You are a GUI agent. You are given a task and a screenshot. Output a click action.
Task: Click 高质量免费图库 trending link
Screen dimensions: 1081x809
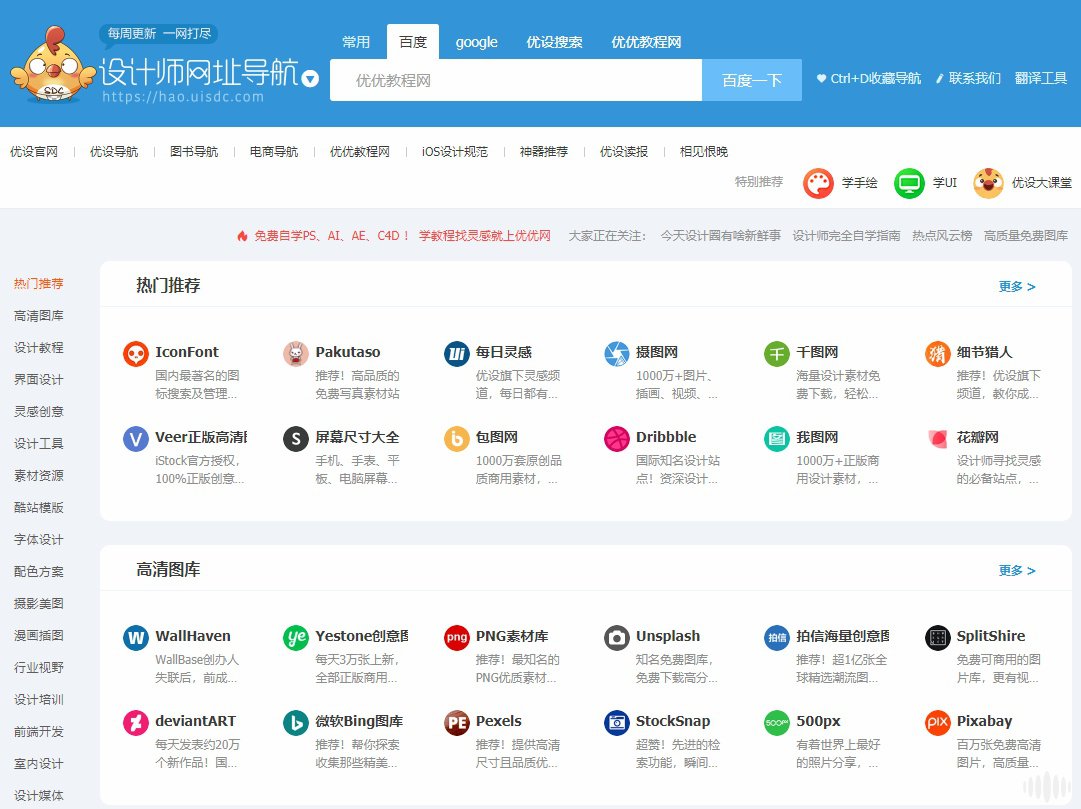click(1026, 236)
